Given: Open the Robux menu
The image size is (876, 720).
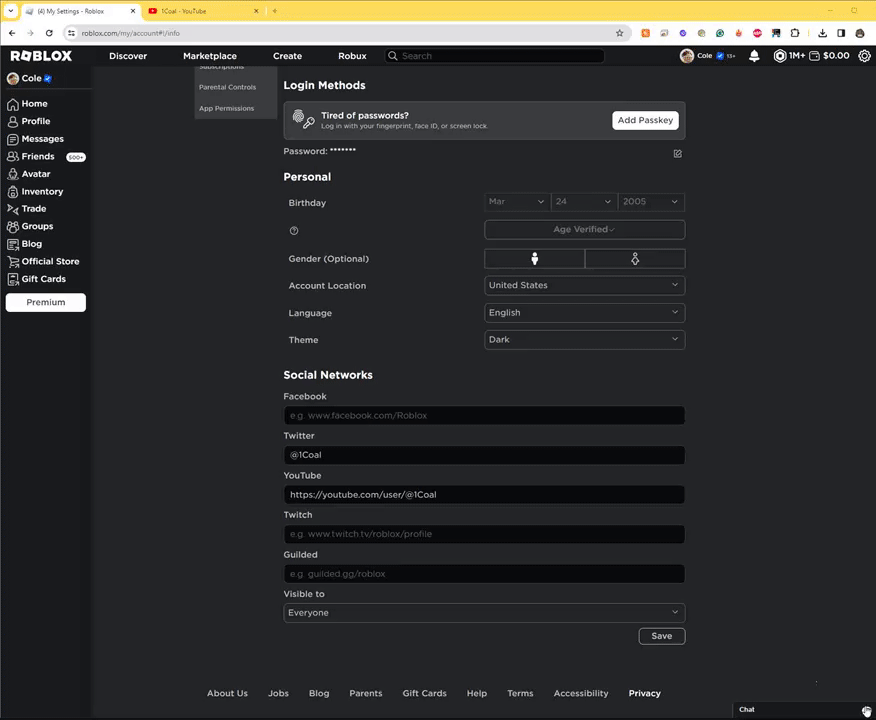Looking at the screenshot, I should (x=353, y=56).
